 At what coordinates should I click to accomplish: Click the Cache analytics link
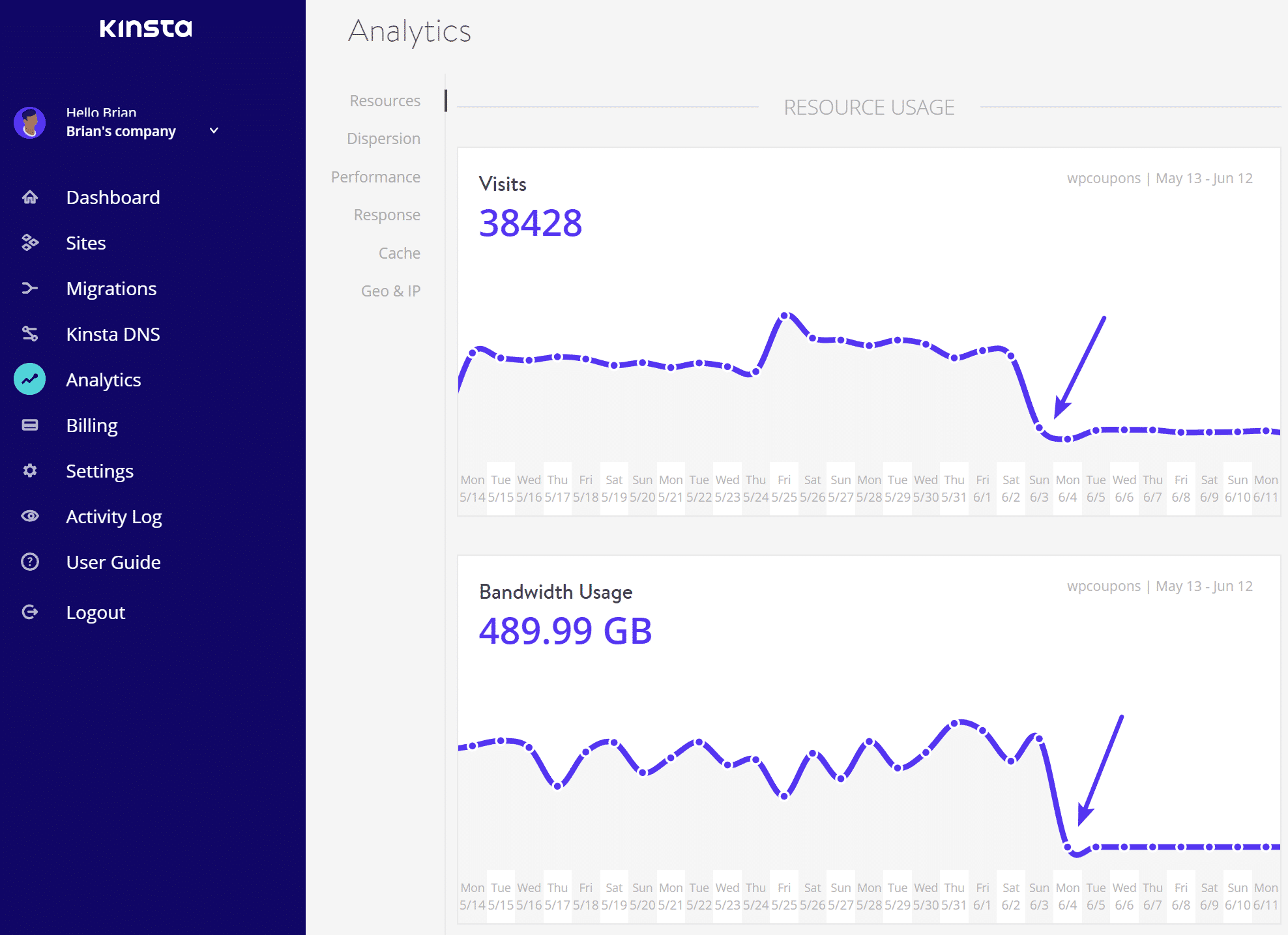[399, 252]
